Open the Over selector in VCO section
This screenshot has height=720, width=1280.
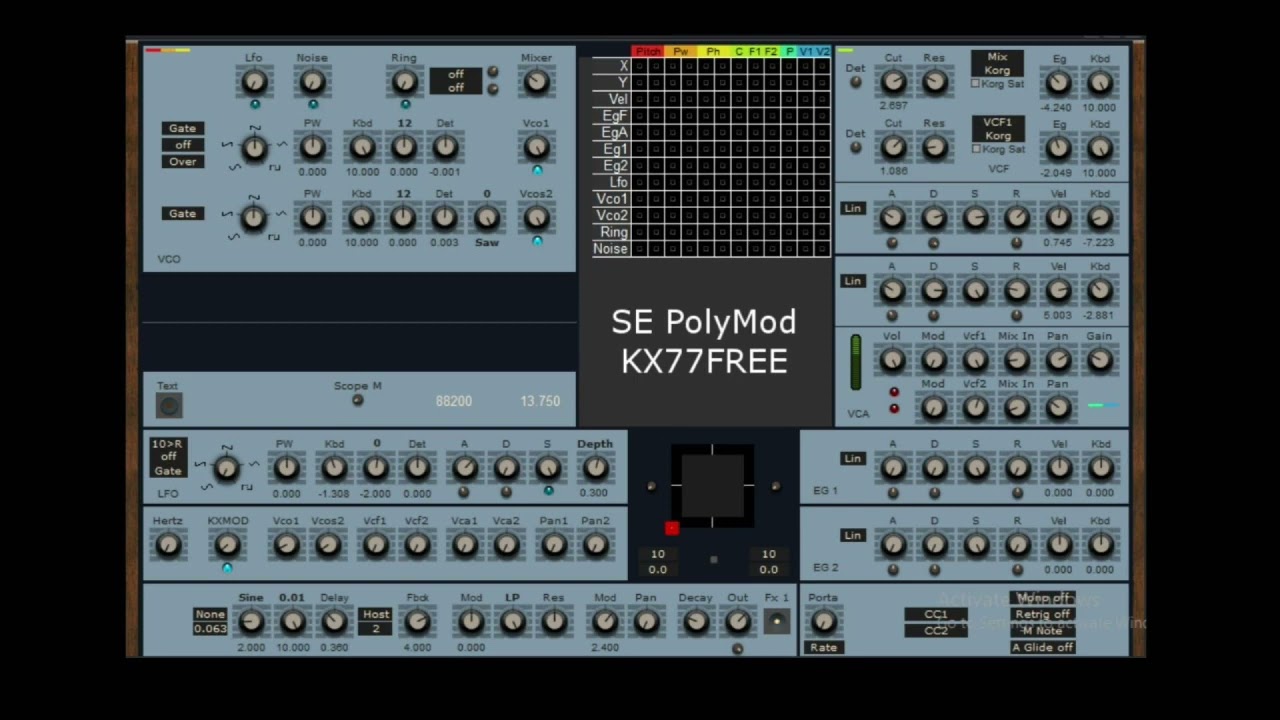click(x=183, y=161)
